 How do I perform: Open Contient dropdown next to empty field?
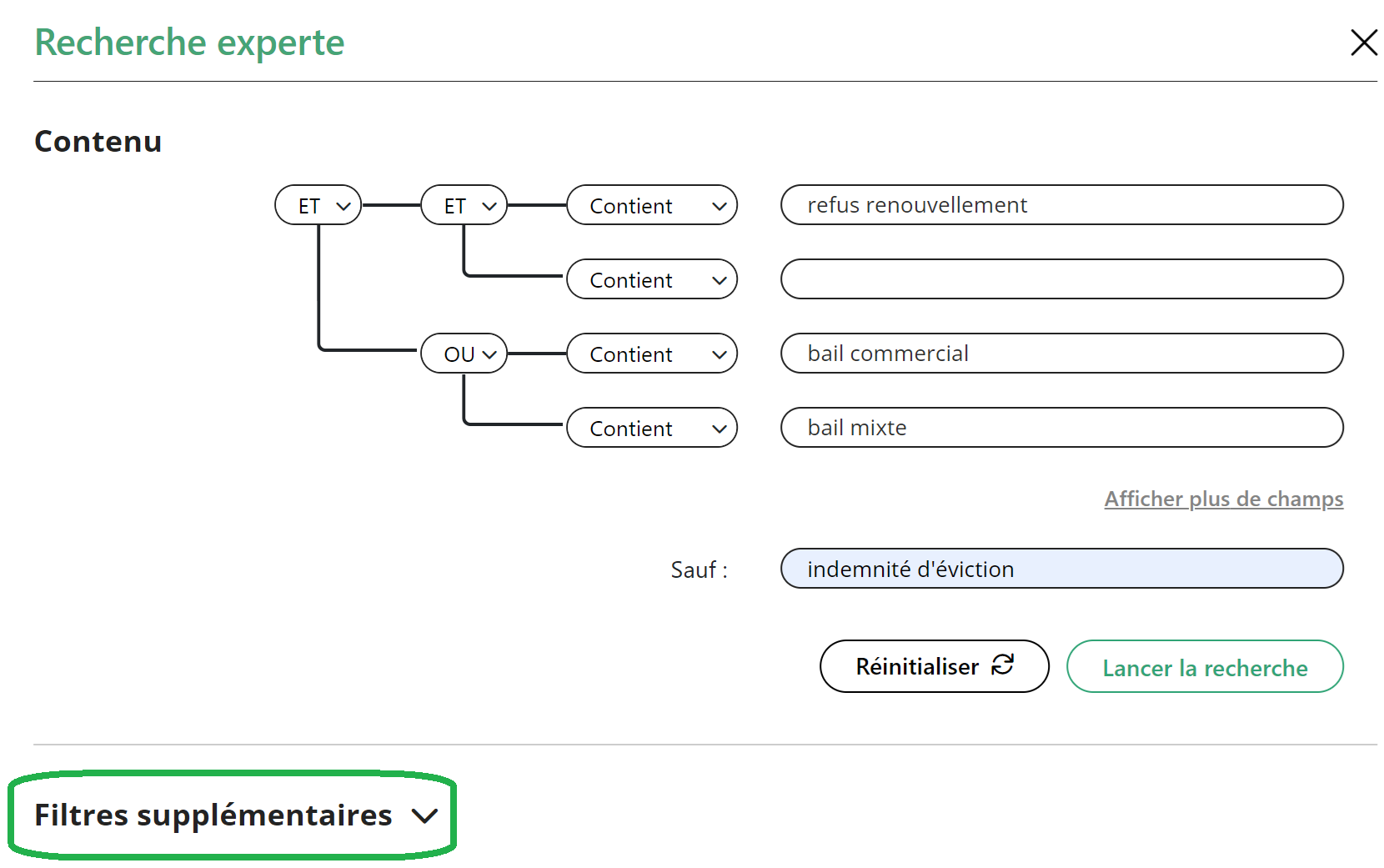coord(652,280)
